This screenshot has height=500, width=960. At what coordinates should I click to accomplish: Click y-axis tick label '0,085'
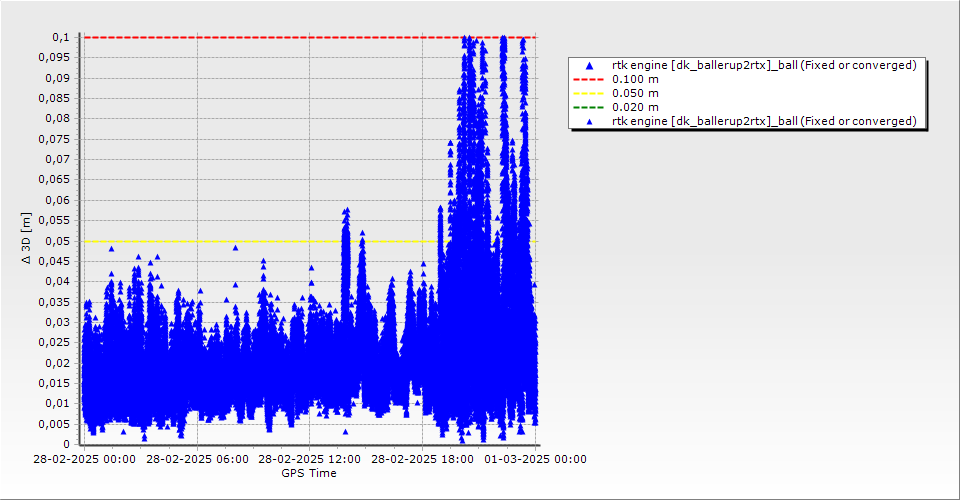[x=54, y=98]
